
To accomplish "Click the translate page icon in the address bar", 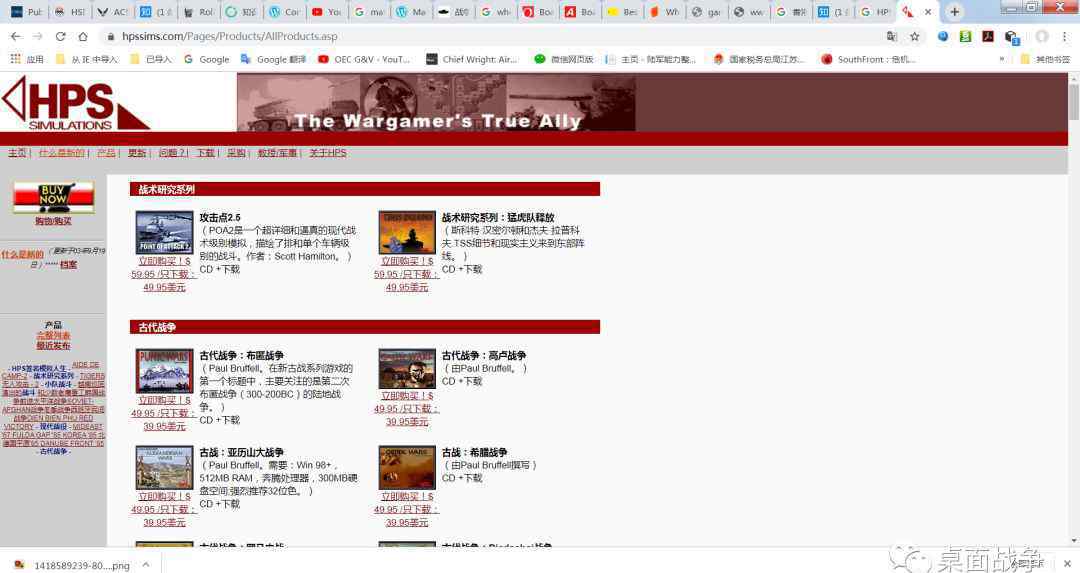I will 892,37.
